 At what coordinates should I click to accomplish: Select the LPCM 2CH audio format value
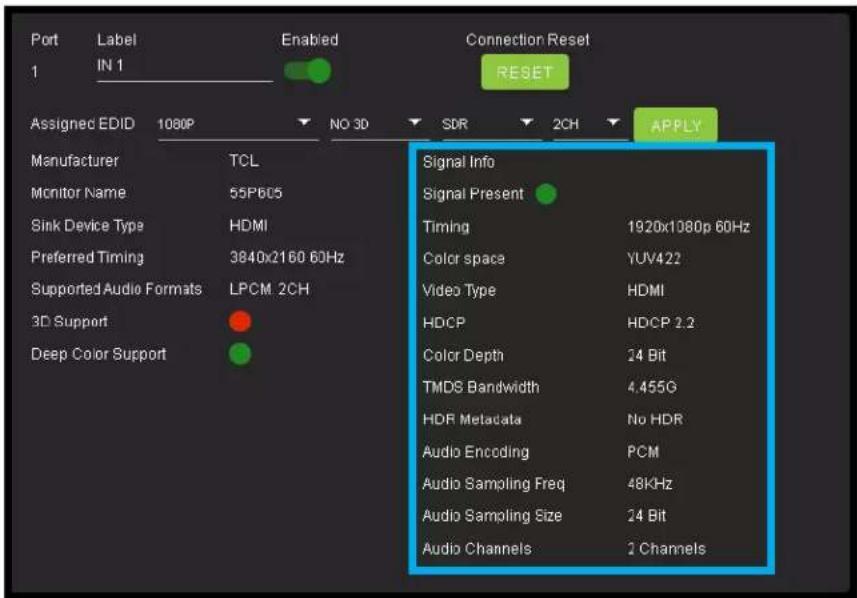269,289
